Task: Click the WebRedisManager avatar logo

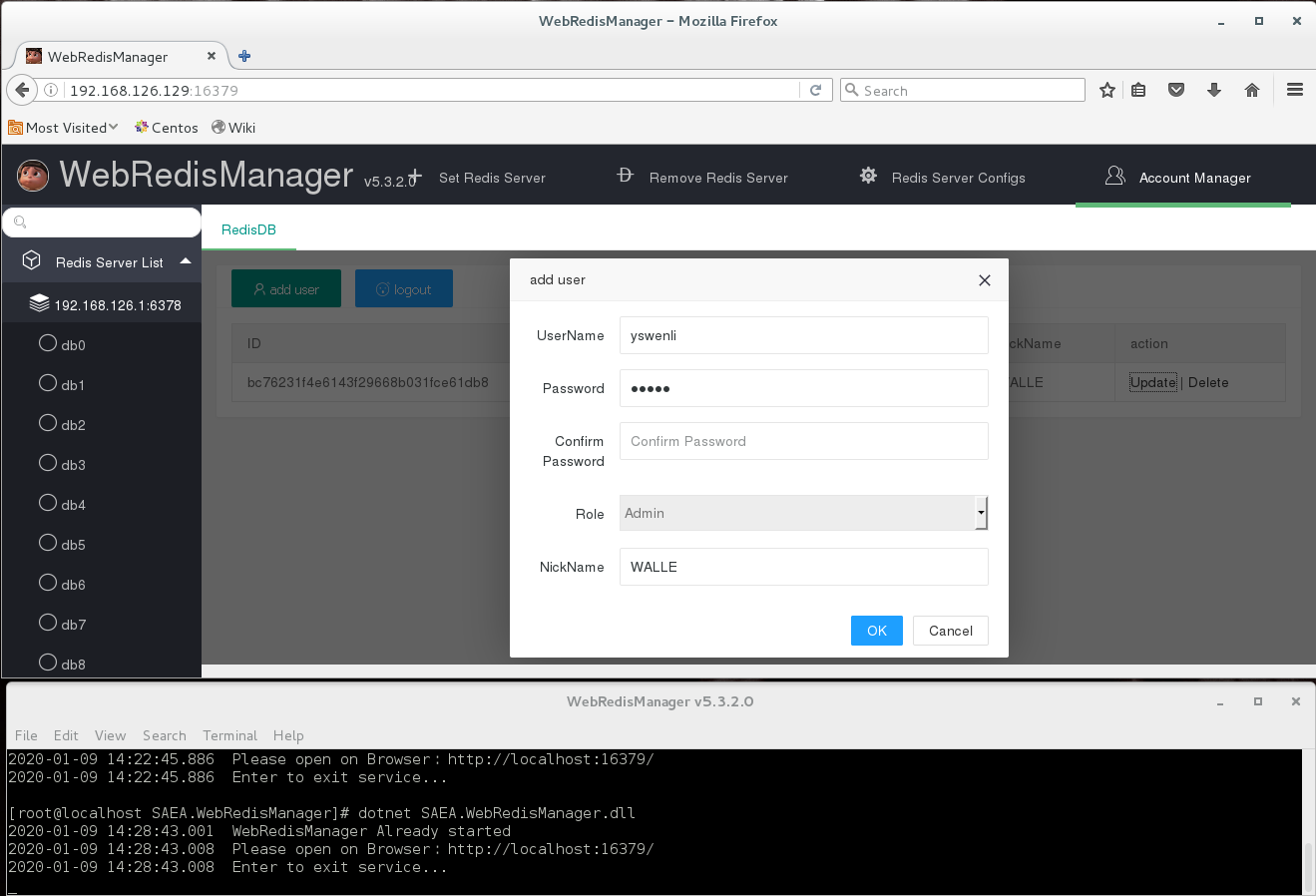Action: coord(33,176)
